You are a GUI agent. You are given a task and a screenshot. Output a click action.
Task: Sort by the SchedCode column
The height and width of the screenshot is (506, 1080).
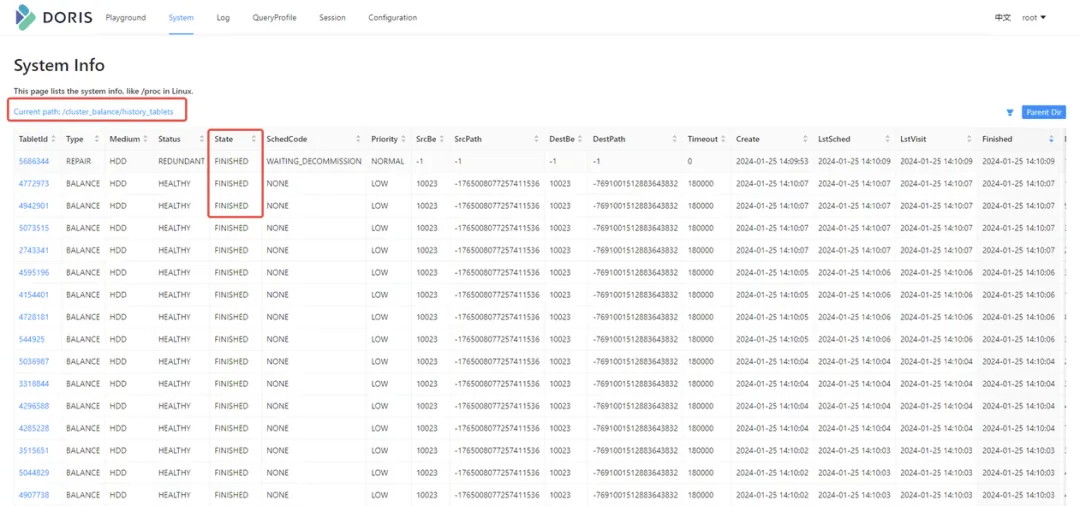358,139
